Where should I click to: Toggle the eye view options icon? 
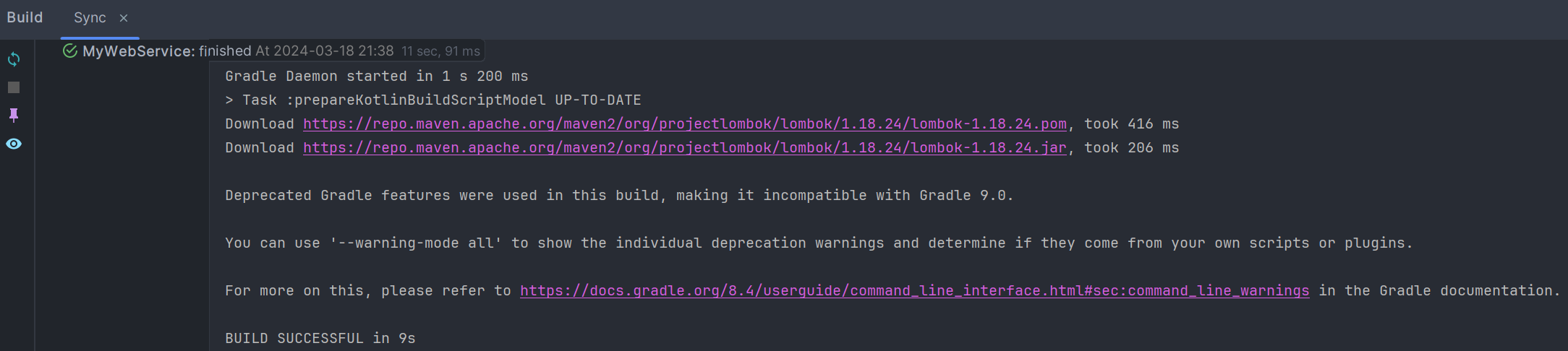point(14,144)
